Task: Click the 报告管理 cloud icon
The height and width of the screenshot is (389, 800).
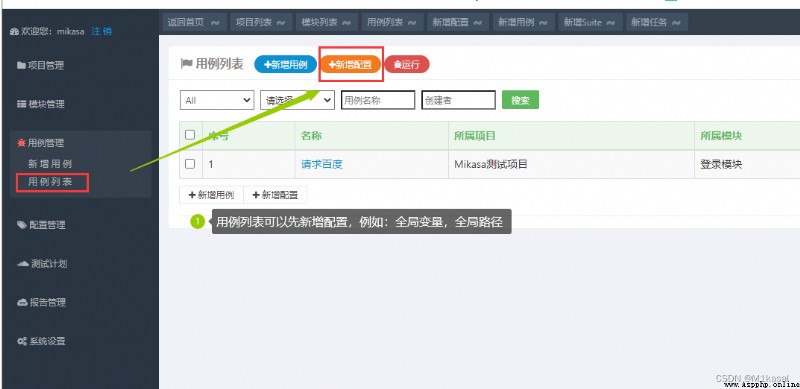Action: click(22, 302)
